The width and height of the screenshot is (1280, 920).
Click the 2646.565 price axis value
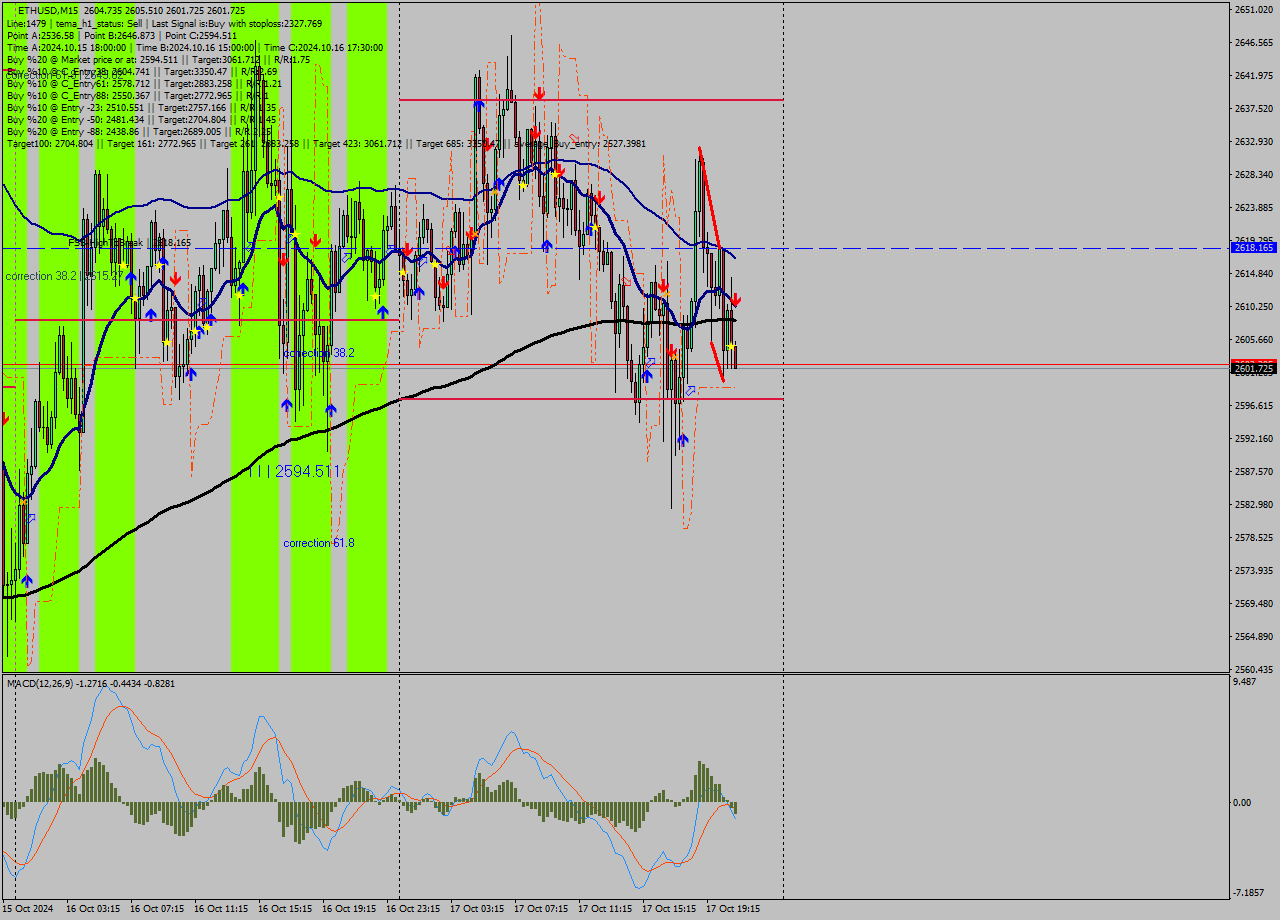(x=1253, y=42)
